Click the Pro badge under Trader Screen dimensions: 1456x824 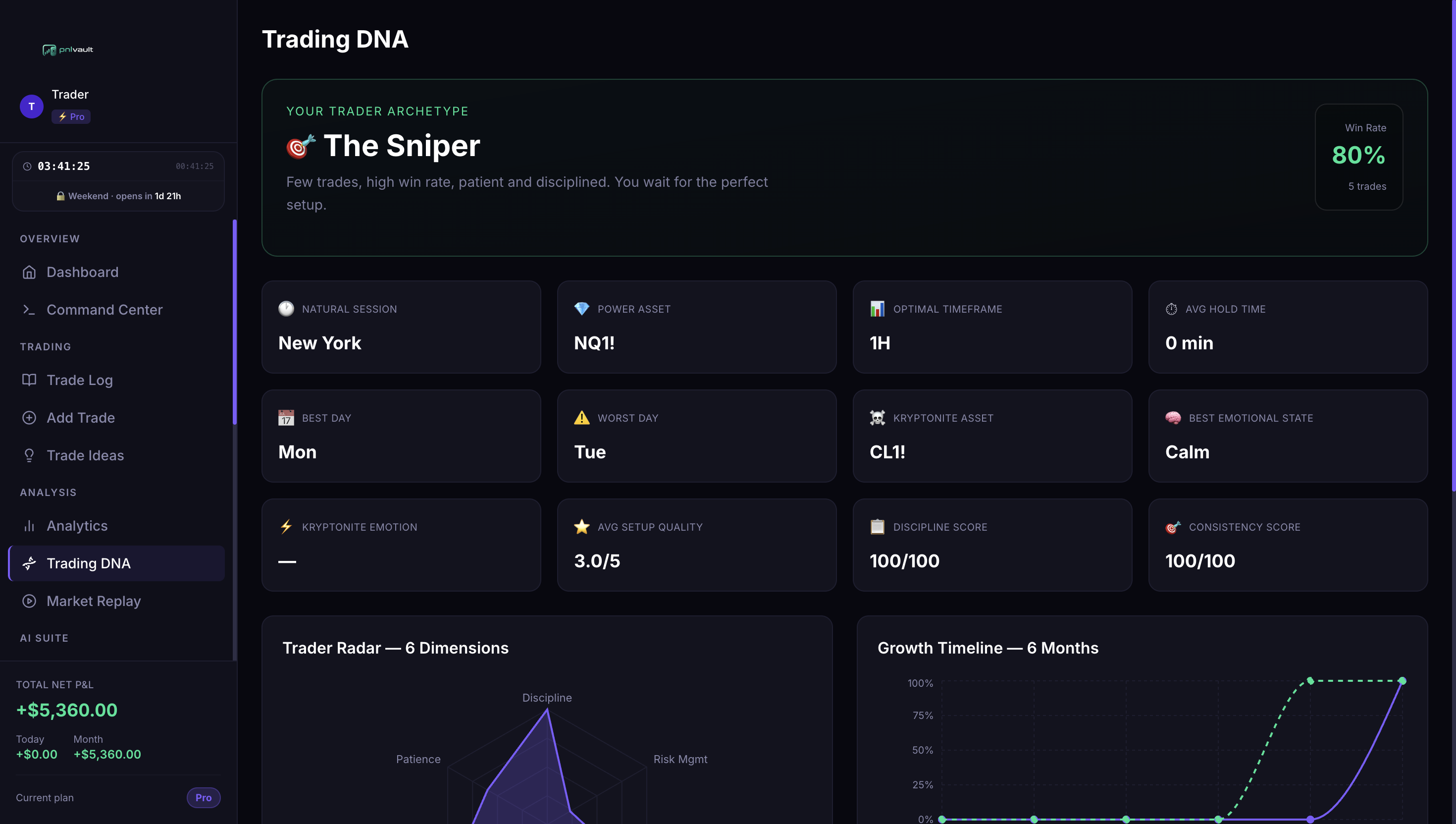coord(71,116)
